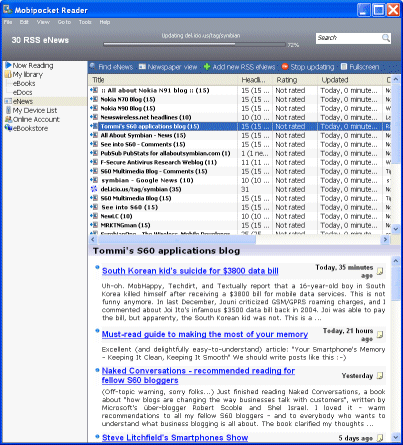Screen dimensions: 403x445
Task: Click feed list scroll down arrow
Action: pos(396,229)
